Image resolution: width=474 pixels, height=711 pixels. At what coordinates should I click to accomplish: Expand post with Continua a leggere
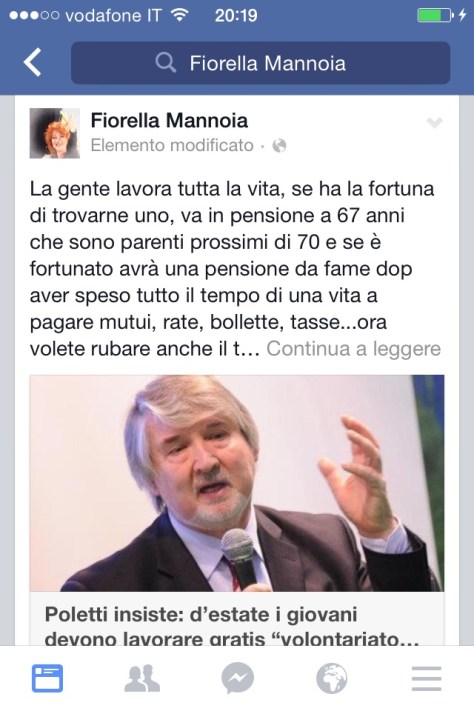(353, 349)
